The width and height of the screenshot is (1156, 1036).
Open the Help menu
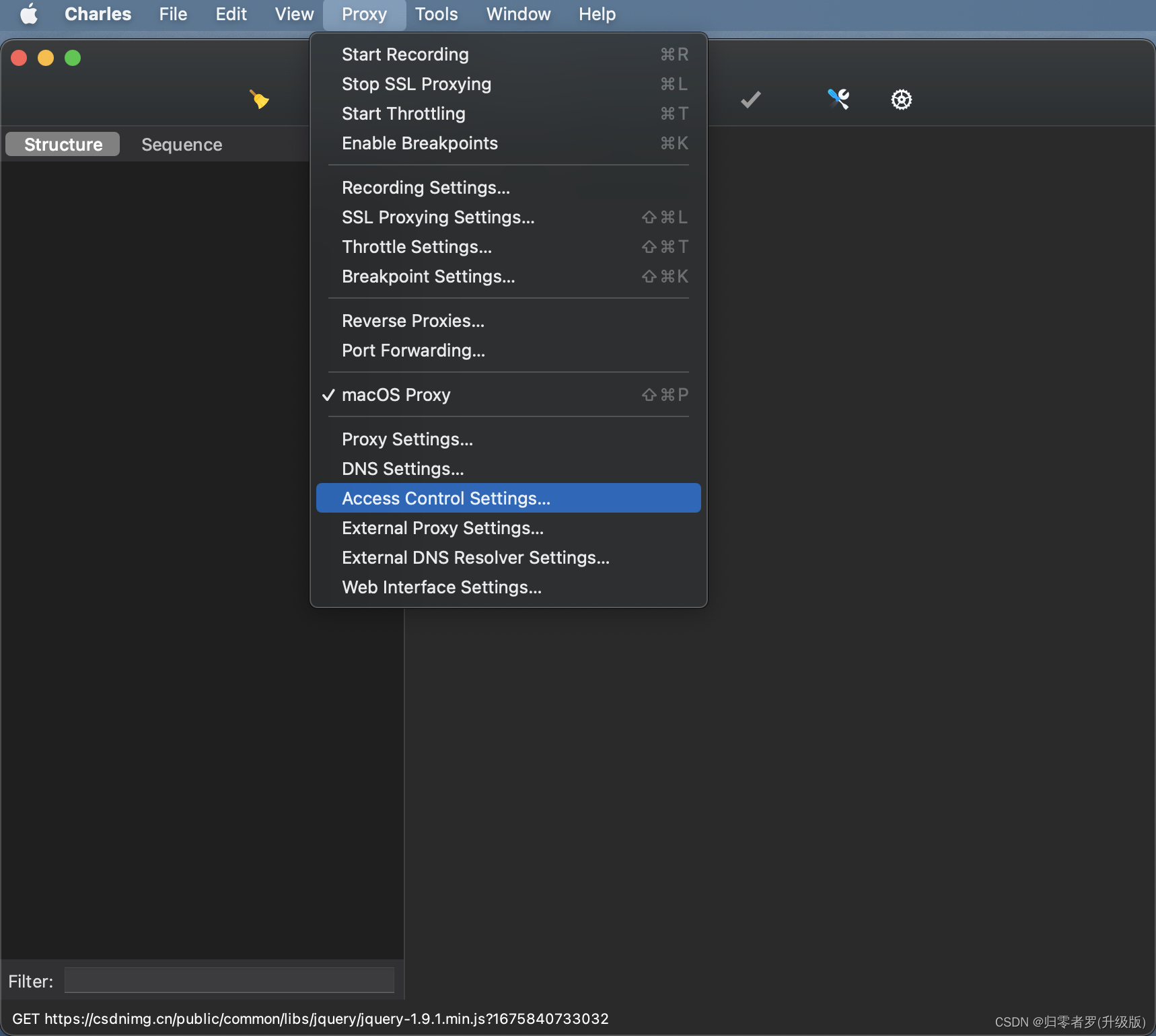(x=597, y=14)
